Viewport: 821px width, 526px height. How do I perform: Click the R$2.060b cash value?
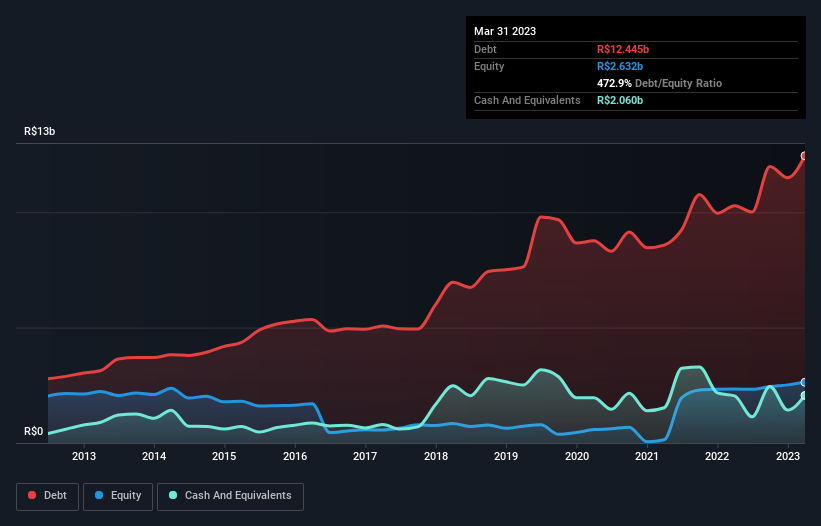point(620,100)
